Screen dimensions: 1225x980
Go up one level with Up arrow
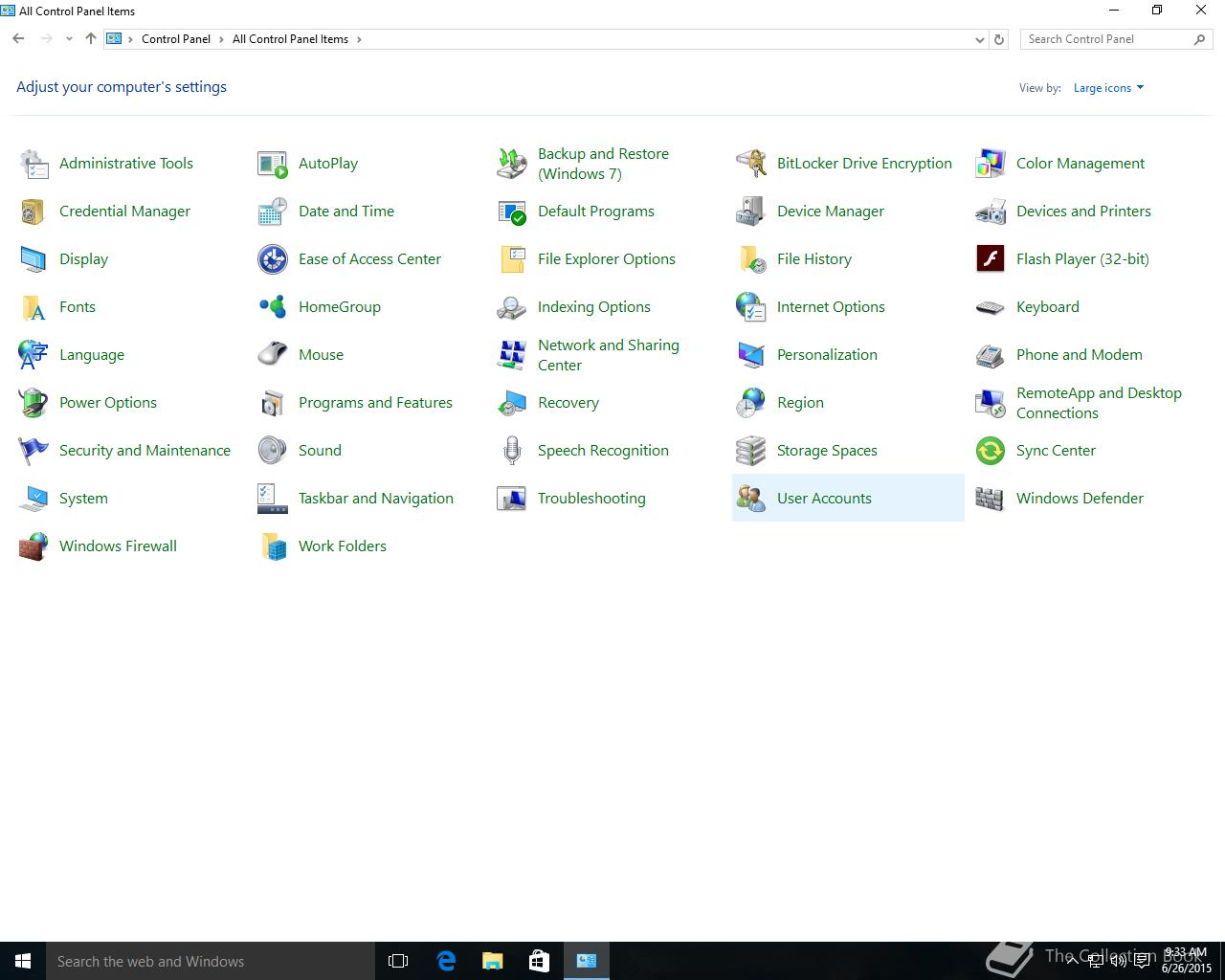pyautogui.click(x=91, y=39)
